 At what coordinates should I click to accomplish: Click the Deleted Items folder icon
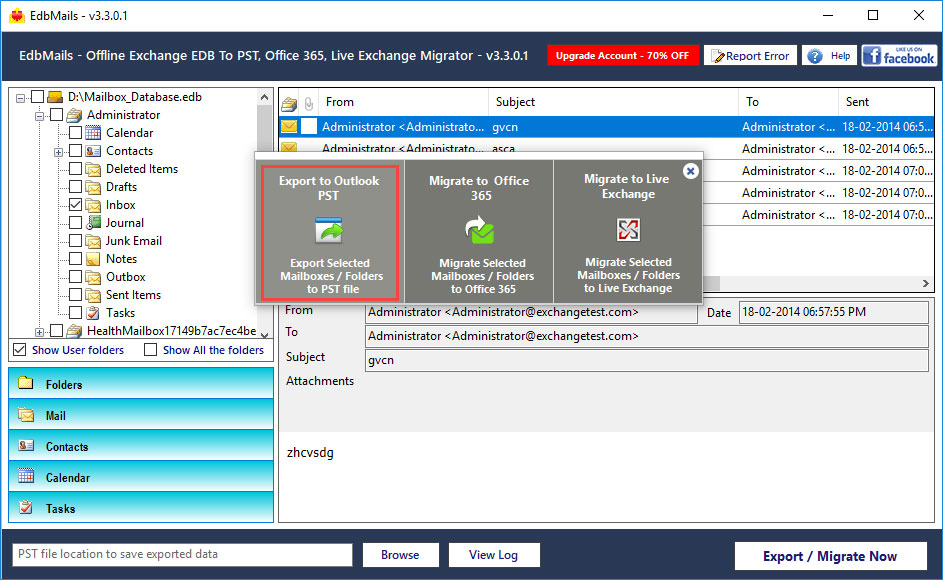click(x=93, y=168)
